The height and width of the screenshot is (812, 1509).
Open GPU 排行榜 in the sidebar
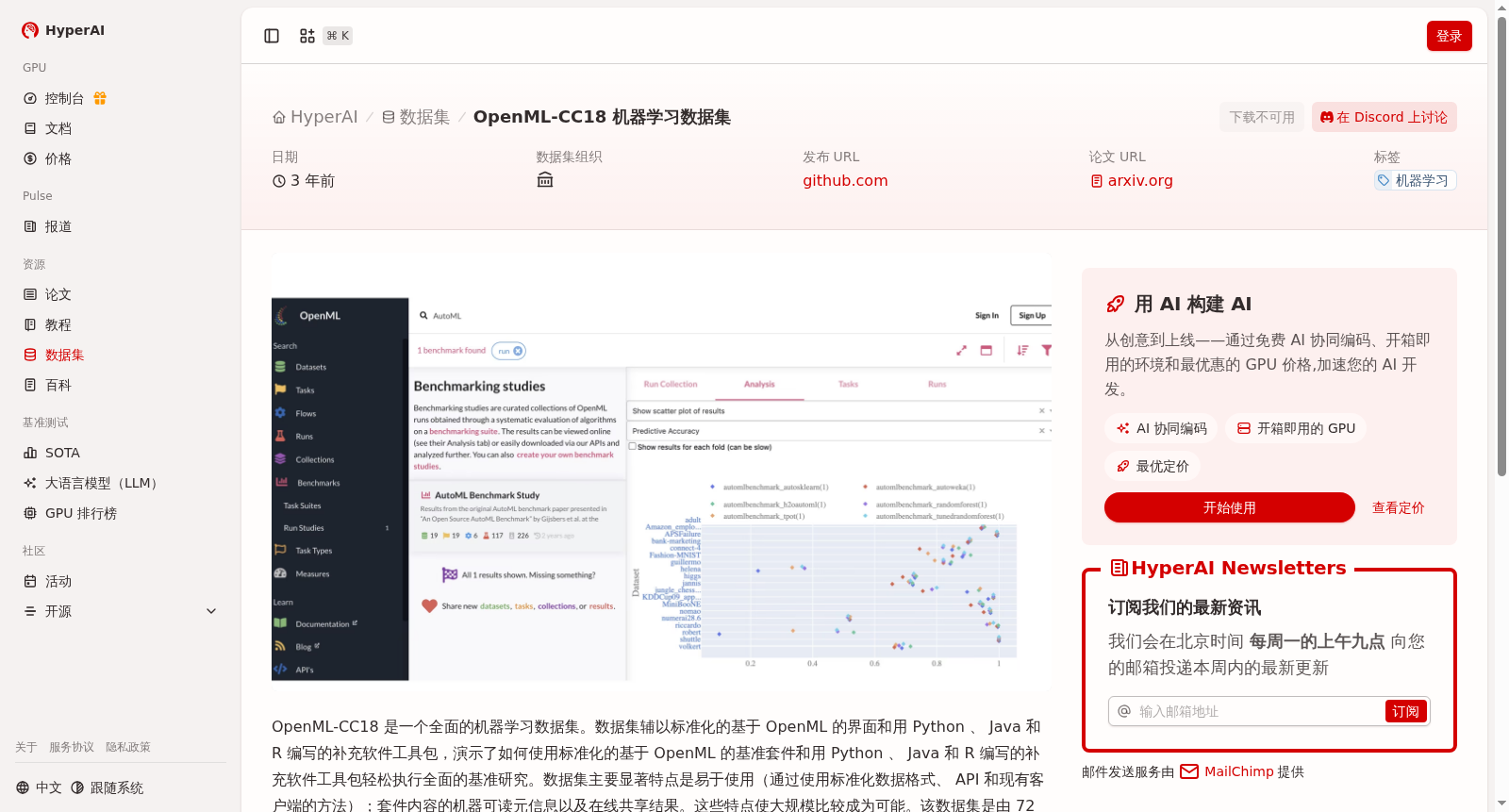(81, 513)
